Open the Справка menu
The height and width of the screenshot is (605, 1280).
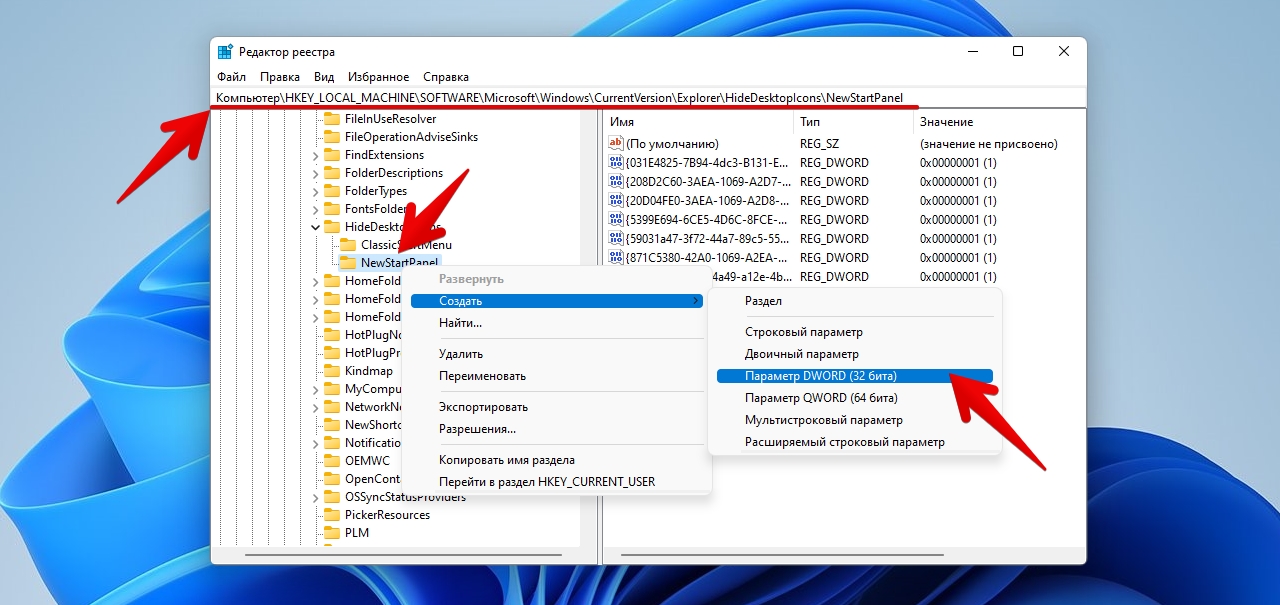tap(446, 77)
